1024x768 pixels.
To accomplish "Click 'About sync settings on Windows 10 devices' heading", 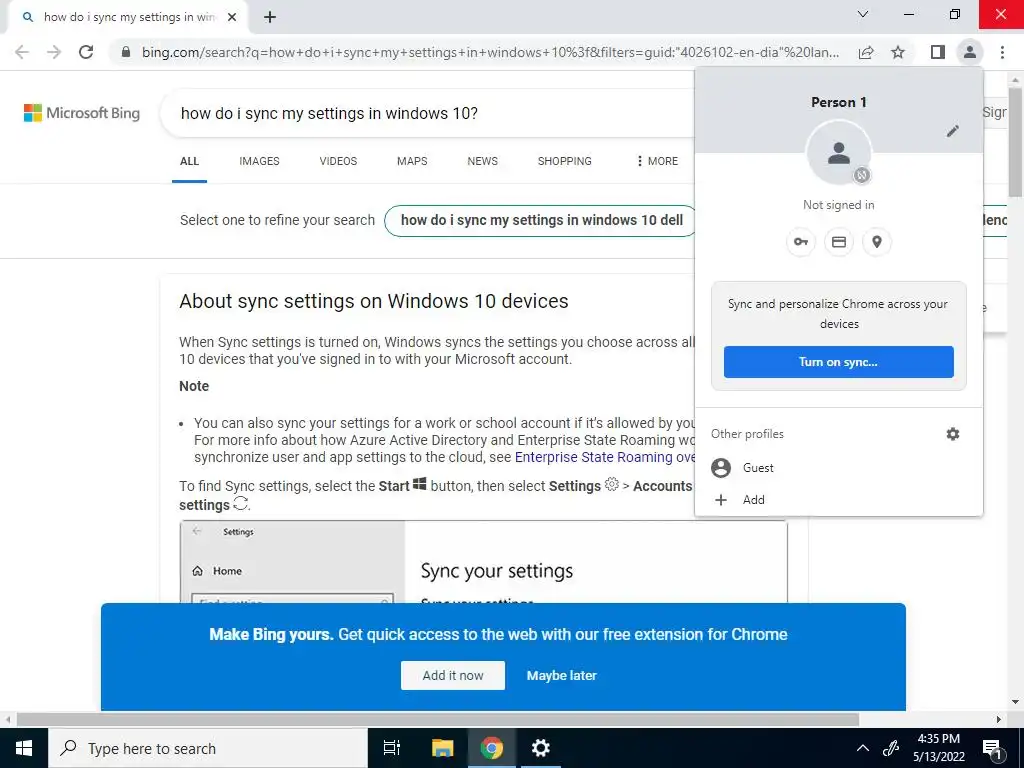I will pos(374,301).
